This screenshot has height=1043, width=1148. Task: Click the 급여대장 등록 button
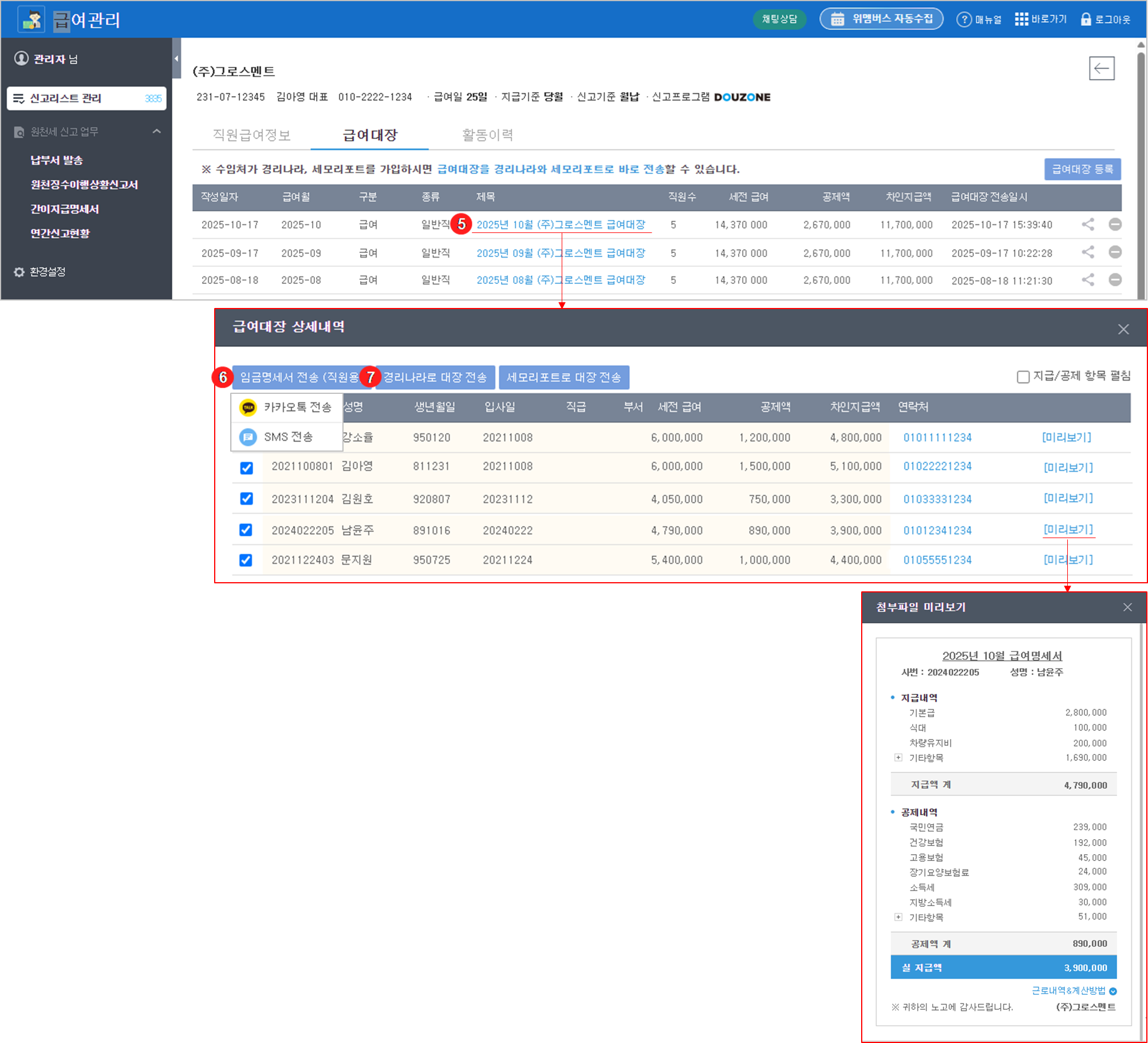tap(1082, 169)
